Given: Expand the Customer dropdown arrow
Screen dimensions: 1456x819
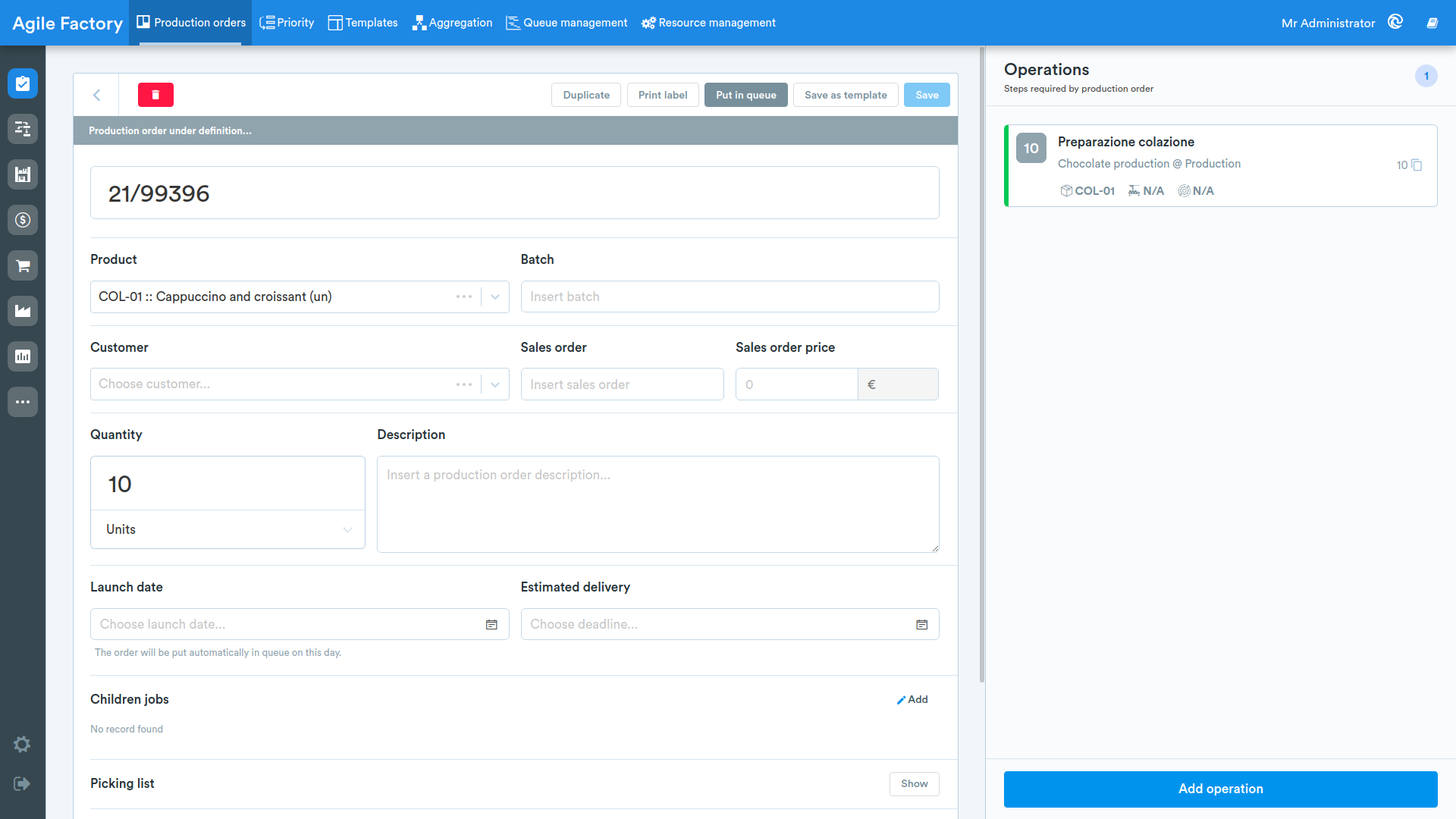Looking at the screenshot, I should pyautogui.click(x=495, y=384).
